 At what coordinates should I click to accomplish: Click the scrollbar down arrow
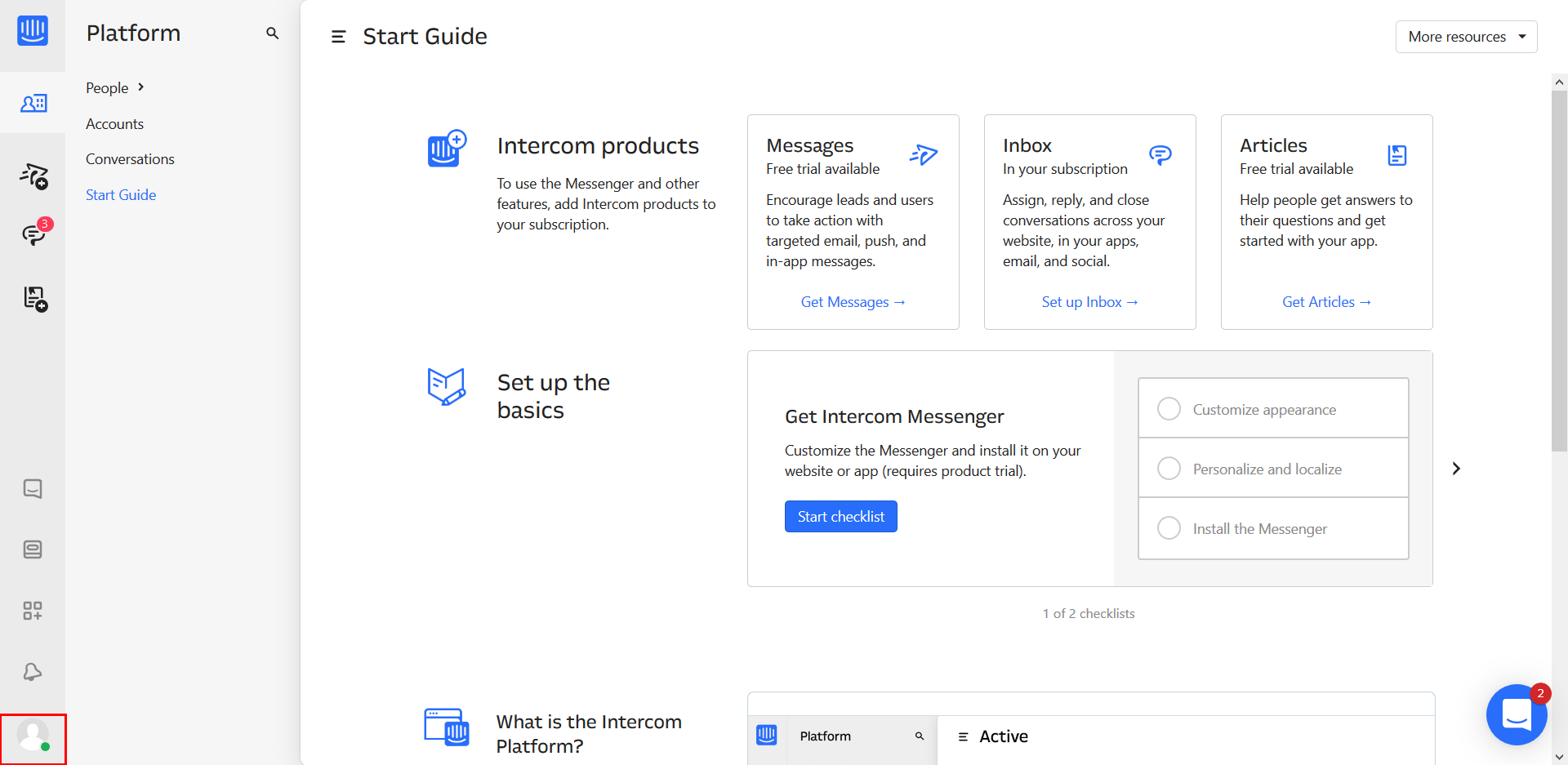(x=1560, y=757)
